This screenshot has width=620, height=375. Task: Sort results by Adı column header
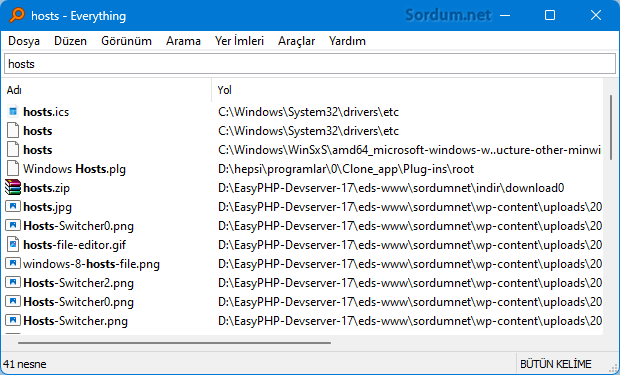click(107, 90)
